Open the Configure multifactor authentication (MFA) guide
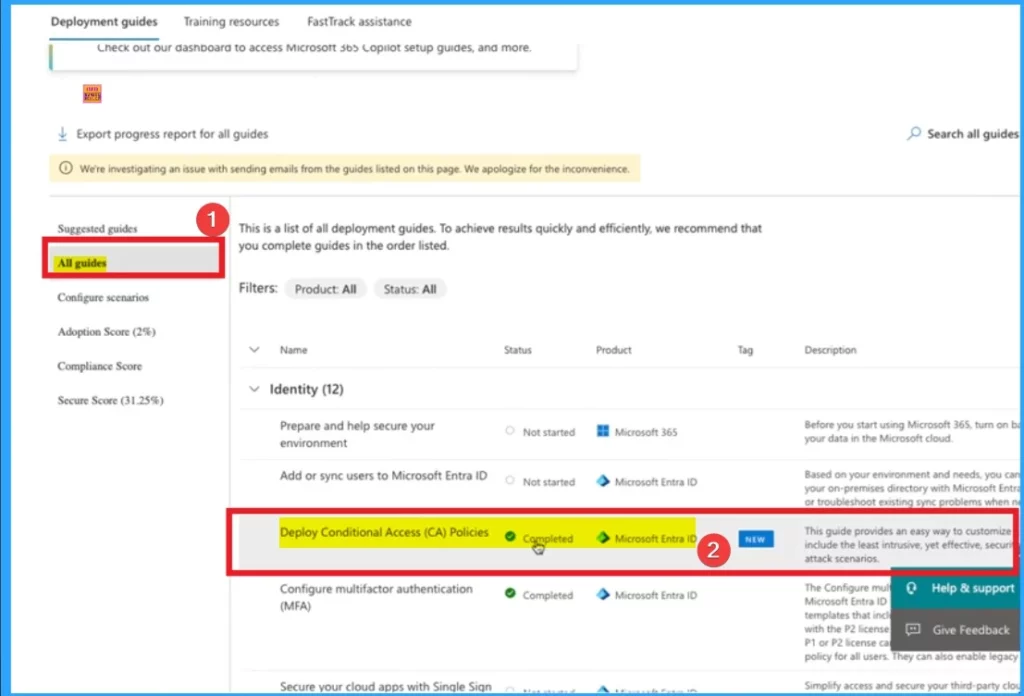 376,597
